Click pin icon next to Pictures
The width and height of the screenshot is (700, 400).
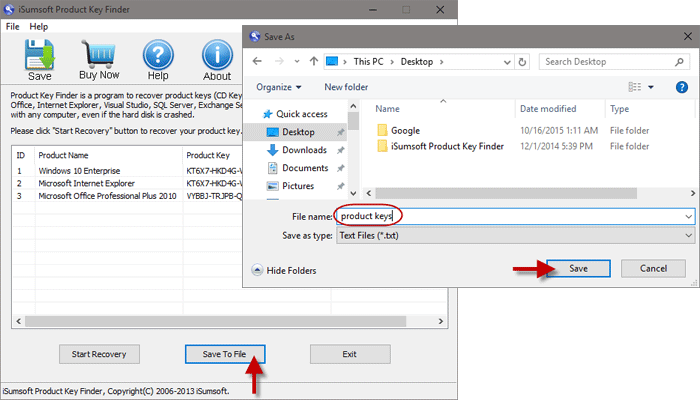[340, 186]
